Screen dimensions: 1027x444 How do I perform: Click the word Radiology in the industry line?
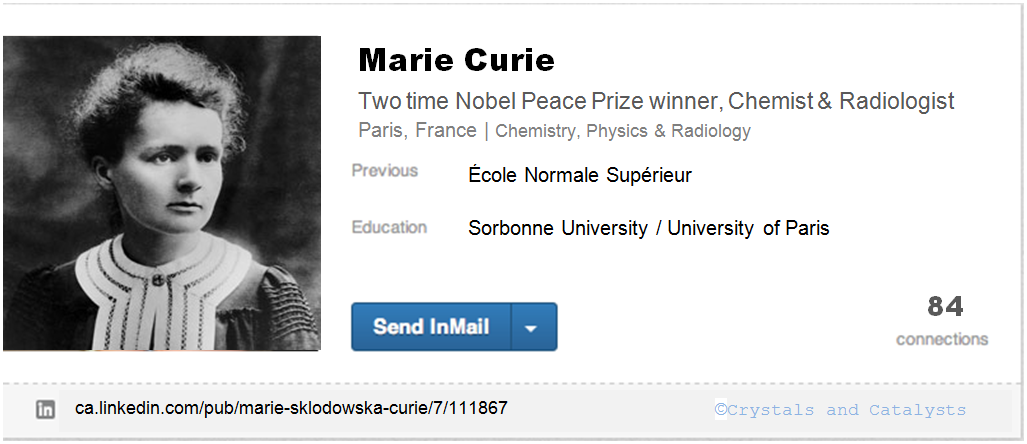pos(711,131)
